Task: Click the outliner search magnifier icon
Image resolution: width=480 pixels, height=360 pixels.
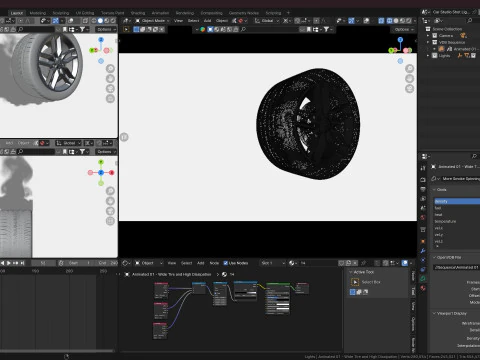Action: 470,21
